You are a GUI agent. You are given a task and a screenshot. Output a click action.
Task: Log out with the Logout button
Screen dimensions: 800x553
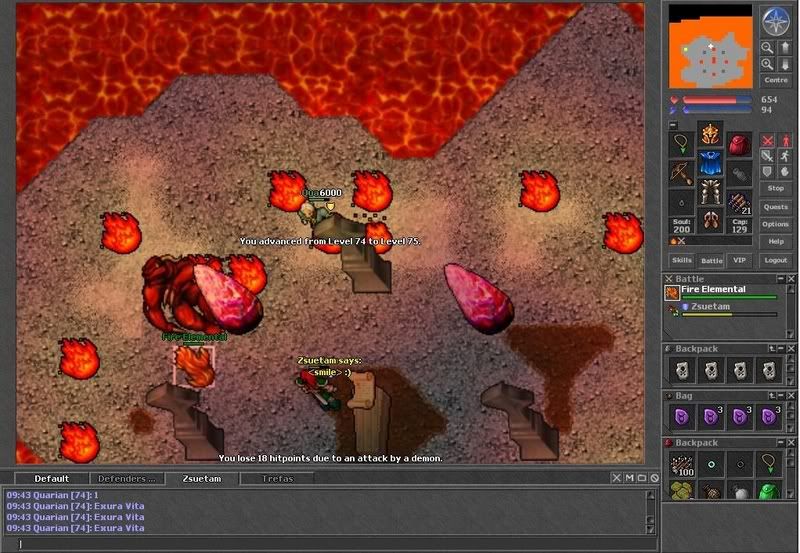776,260
